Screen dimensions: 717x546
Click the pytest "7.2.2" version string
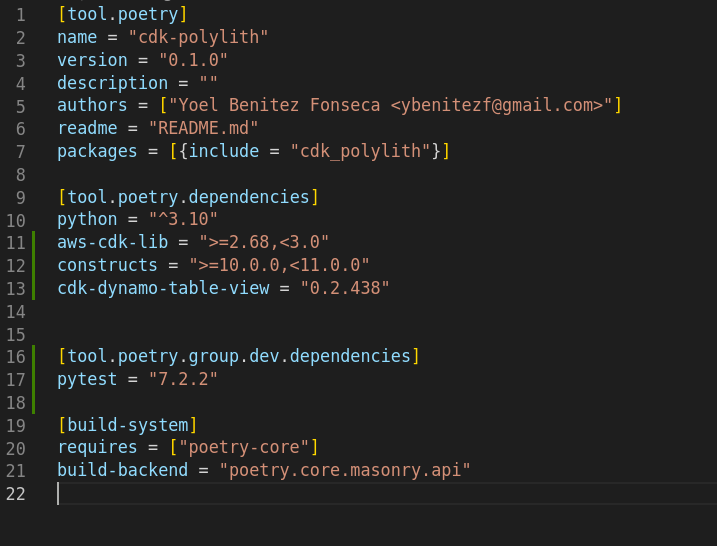point(183,379)
